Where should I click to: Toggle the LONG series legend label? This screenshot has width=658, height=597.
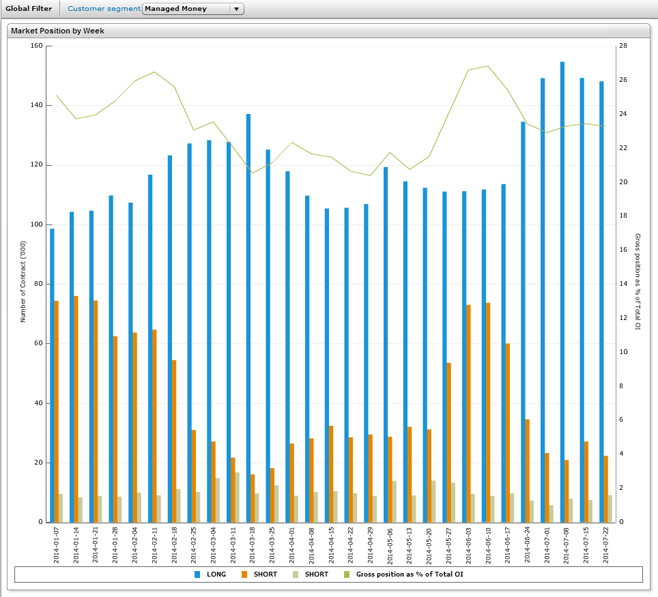[217, 575]
